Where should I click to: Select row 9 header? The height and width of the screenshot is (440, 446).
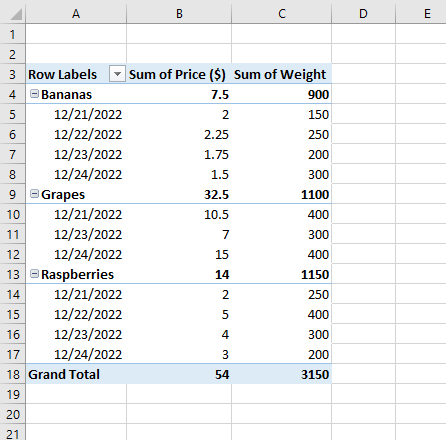13,194
